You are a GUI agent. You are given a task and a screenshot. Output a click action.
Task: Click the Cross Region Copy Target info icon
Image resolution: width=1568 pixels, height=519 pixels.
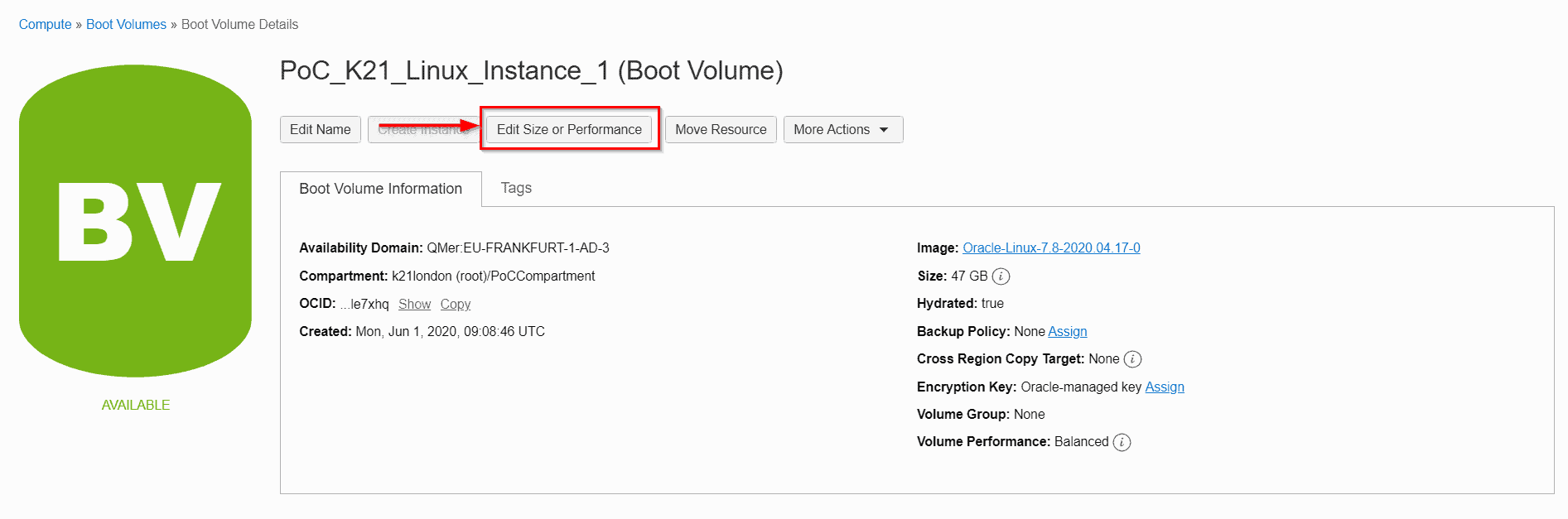(x=1134, y=358)
